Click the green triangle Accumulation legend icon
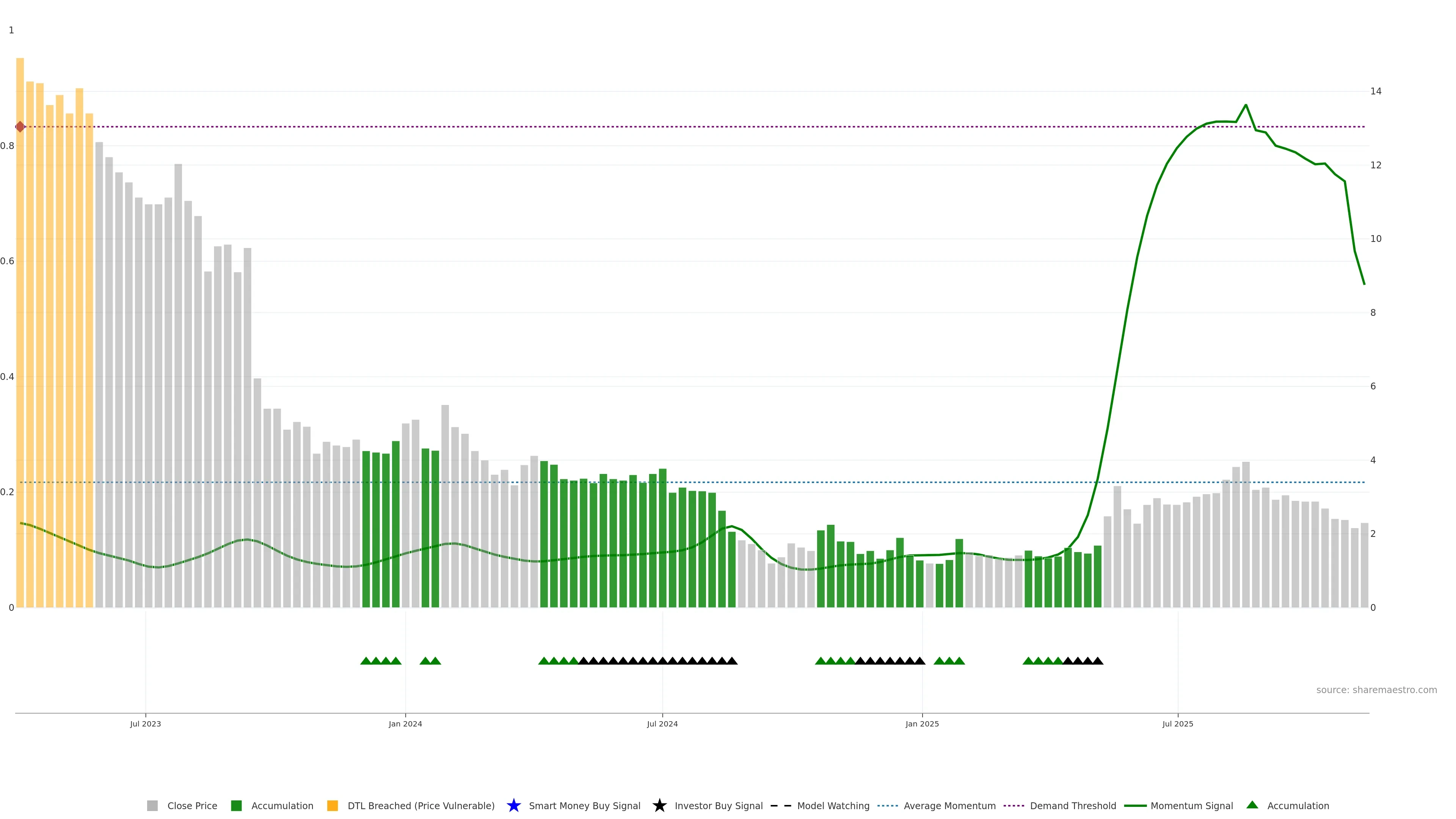 (1252, 805)
